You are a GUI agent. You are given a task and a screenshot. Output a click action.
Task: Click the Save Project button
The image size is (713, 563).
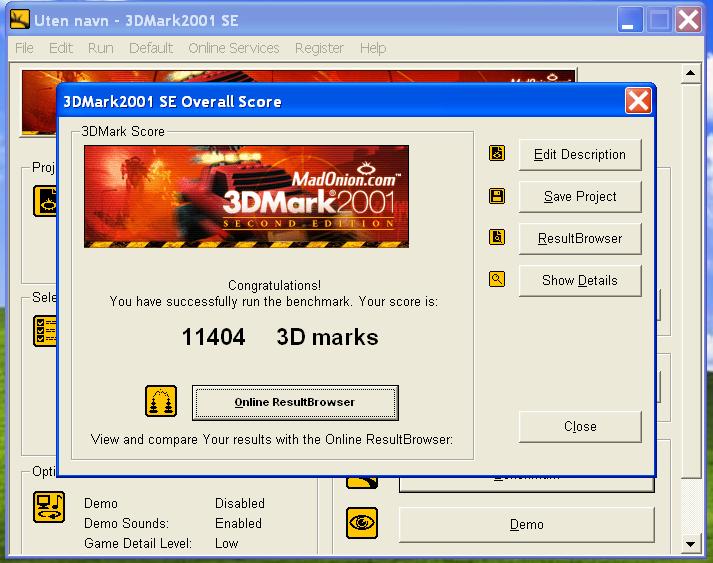(x=580, y=196)
